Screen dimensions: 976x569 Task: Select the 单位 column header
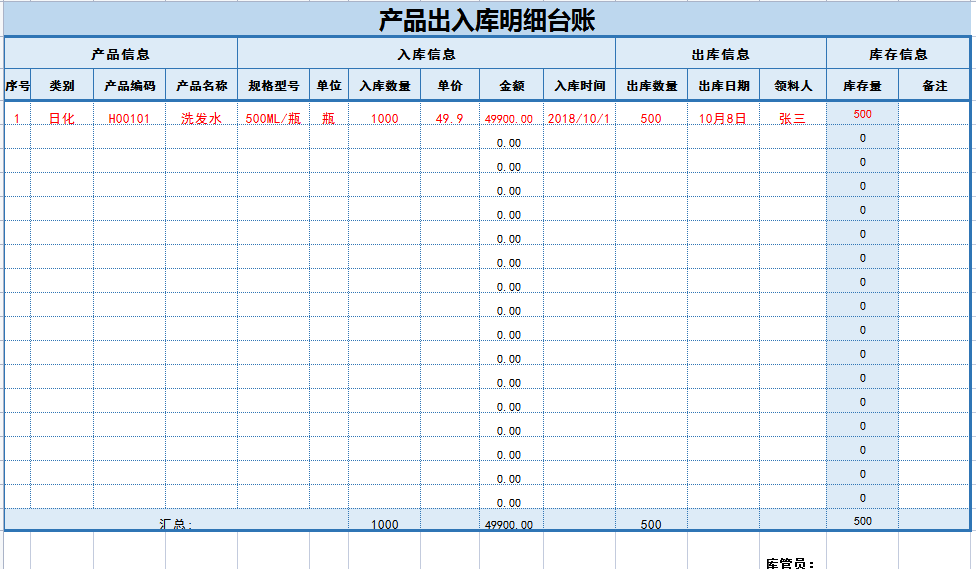coord(329,85)
